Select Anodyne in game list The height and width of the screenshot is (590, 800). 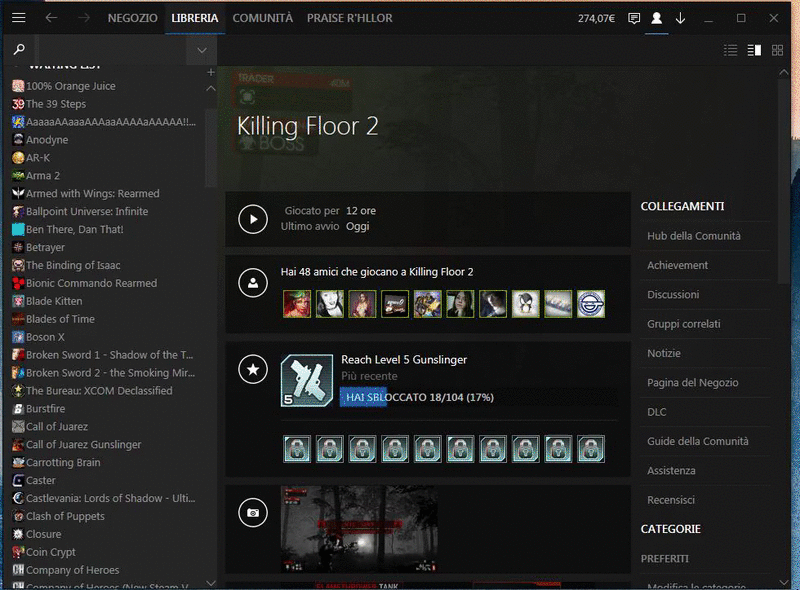click(47, 140)
